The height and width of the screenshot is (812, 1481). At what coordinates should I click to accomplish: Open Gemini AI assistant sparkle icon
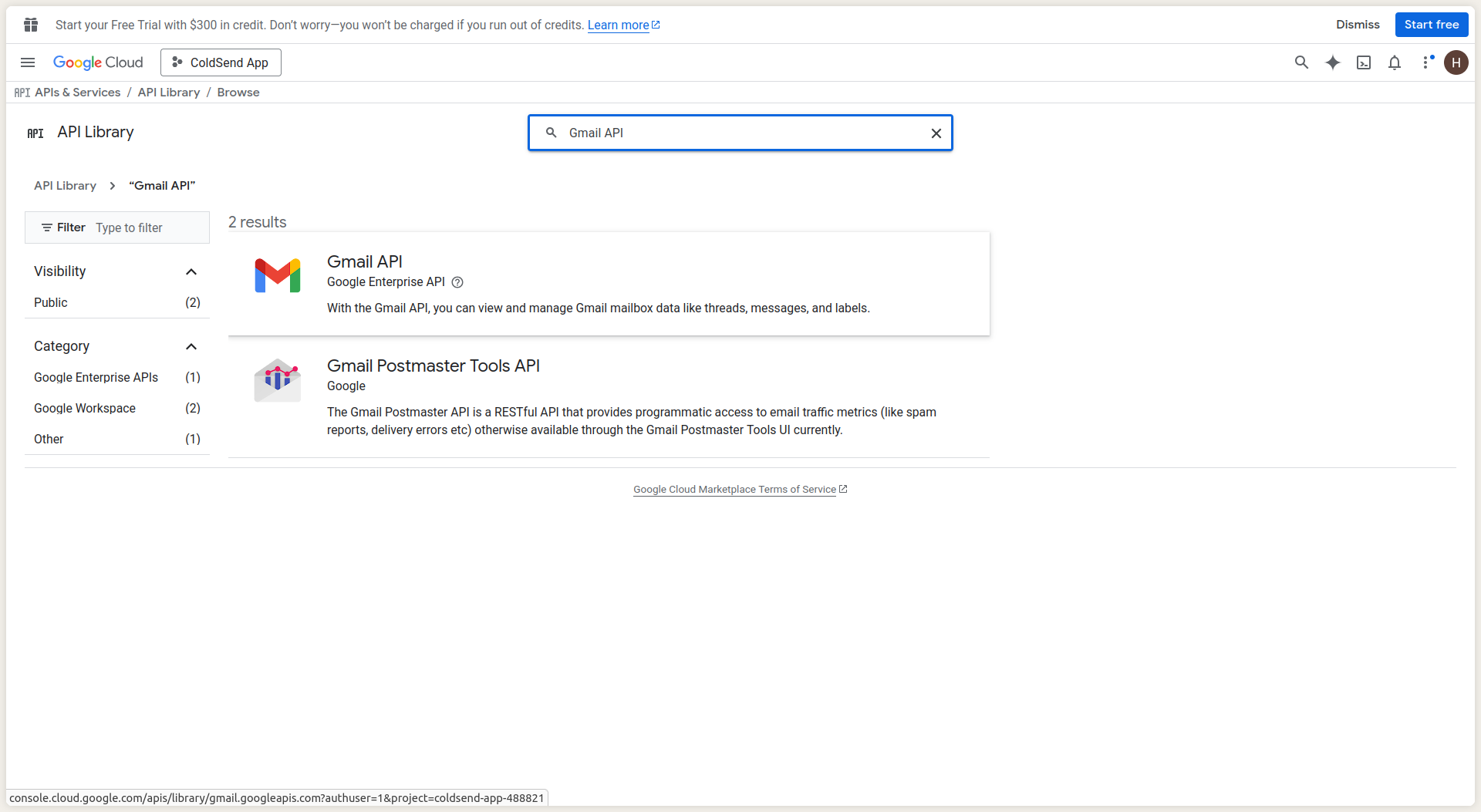pyautogui.click(x=1332, y=62)
